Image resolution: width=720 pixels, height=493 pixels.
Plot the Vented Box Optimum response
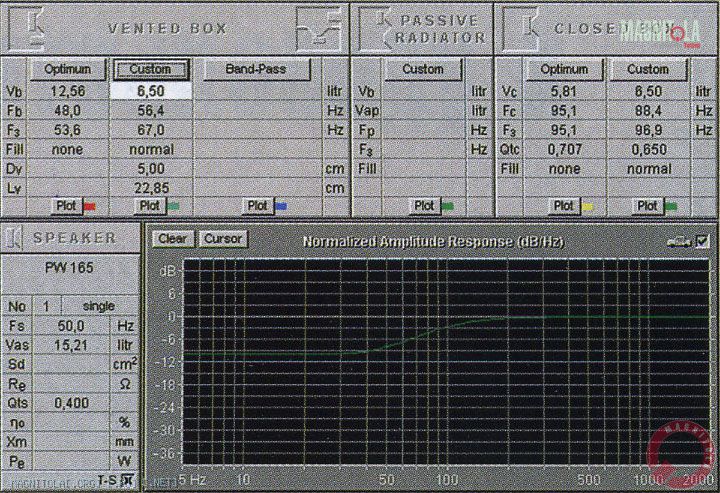pyautogui.click(x=67, y=206)
